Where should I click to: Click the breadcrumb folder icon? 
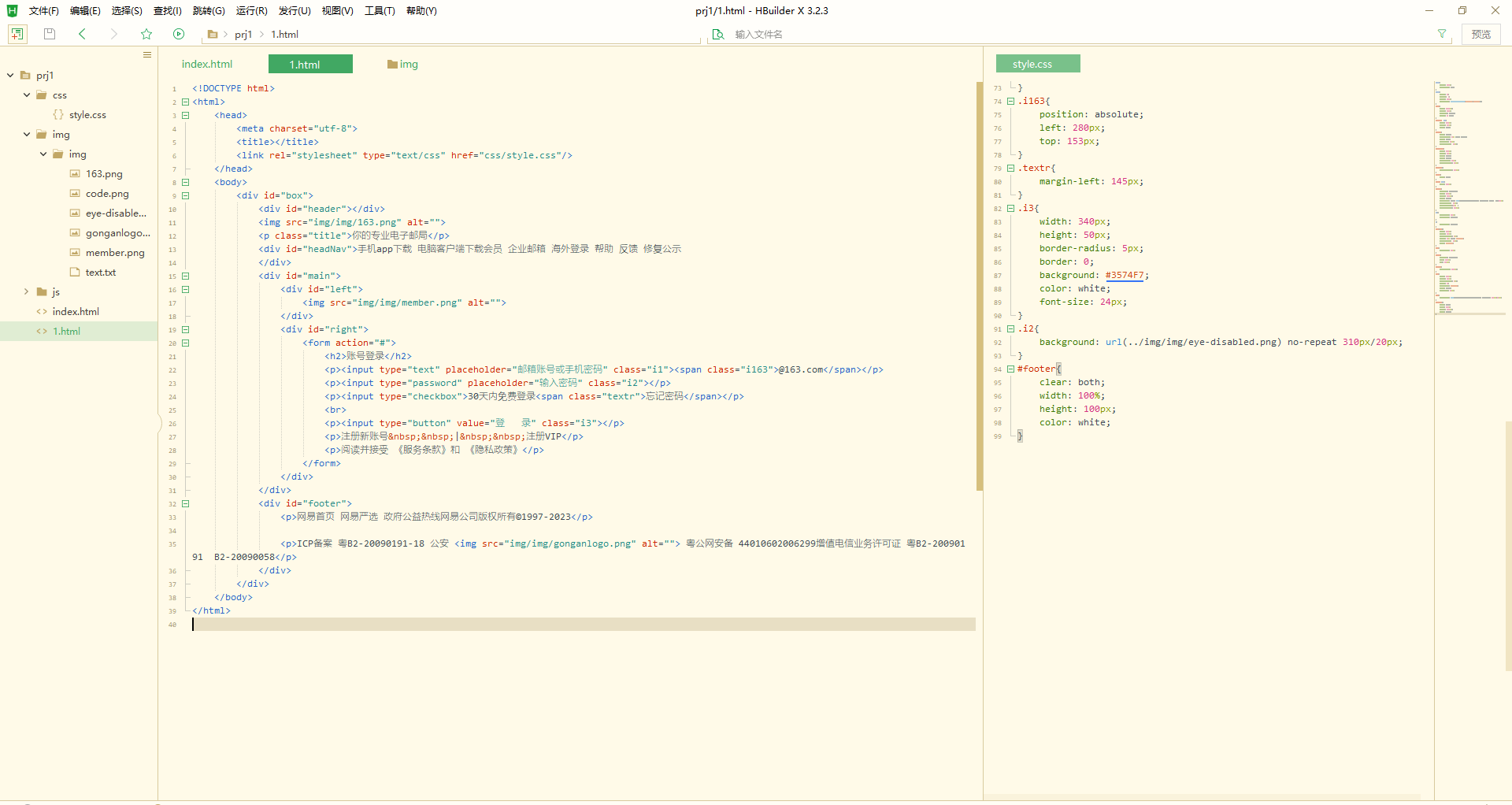tap(213, 34)
